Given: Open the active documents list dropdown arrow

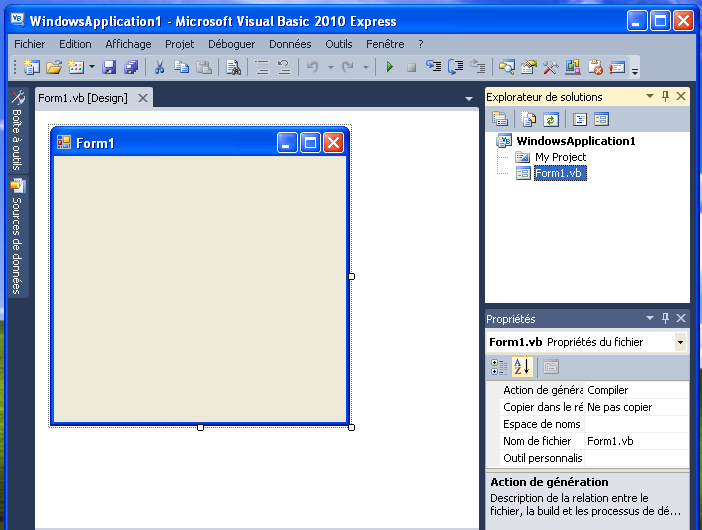Looking at the screenshot, I should 469,98.
